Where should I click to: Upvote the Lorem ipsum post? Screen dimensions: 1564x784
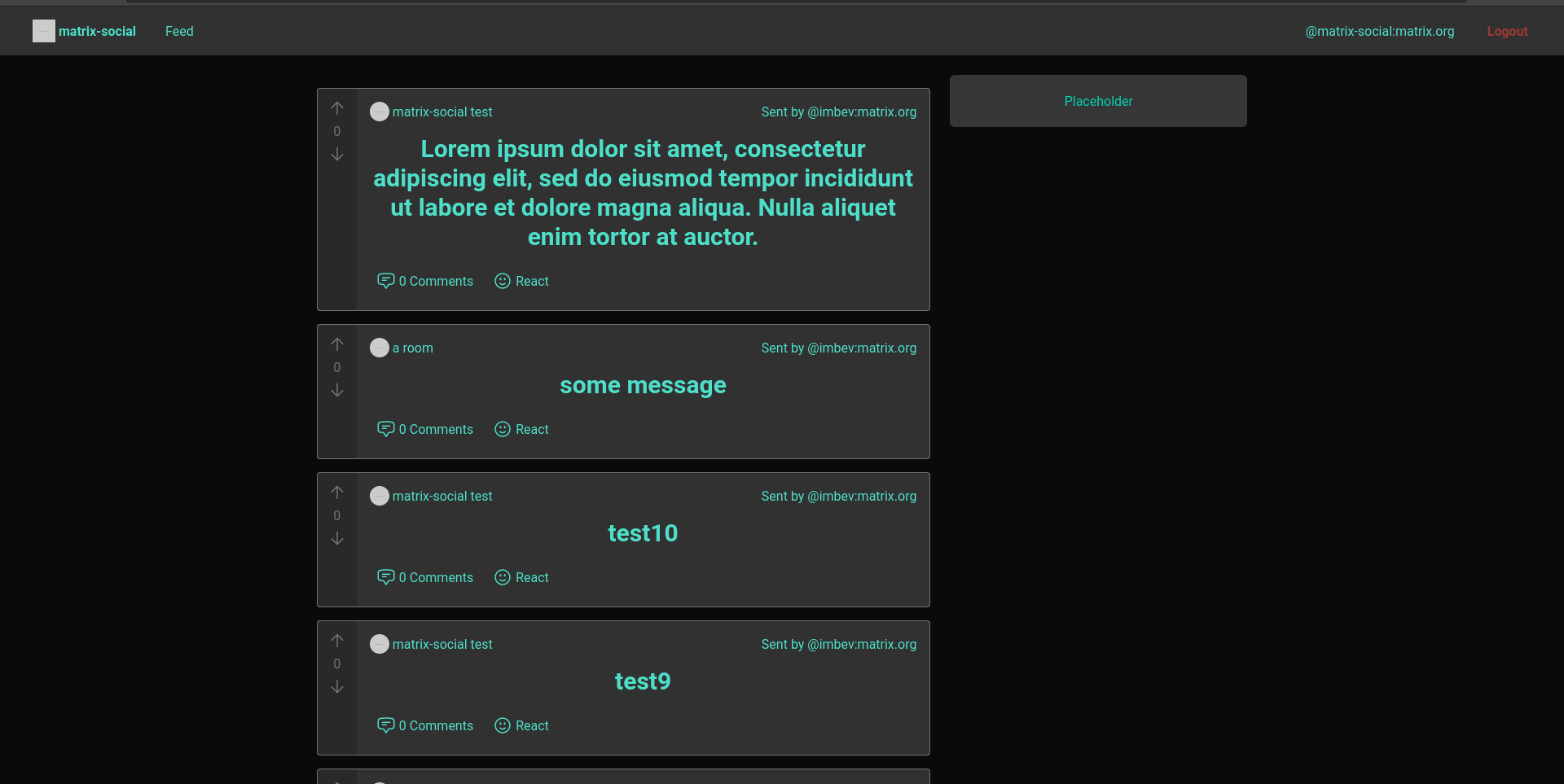coord(337,108)
